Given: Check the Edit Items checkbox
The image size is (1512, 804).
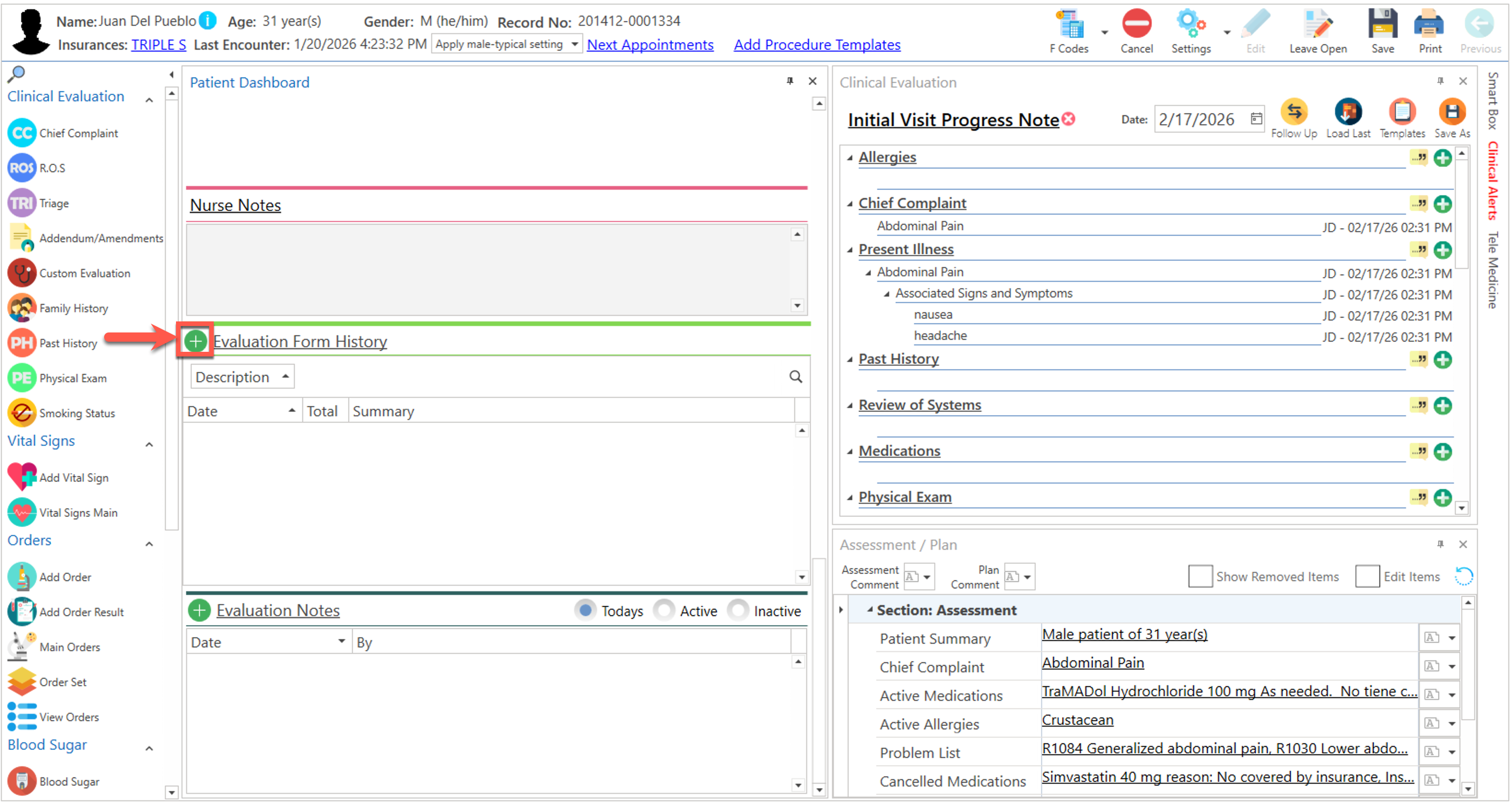Looking at the screenshot, I should click(x=1367, y=577).
